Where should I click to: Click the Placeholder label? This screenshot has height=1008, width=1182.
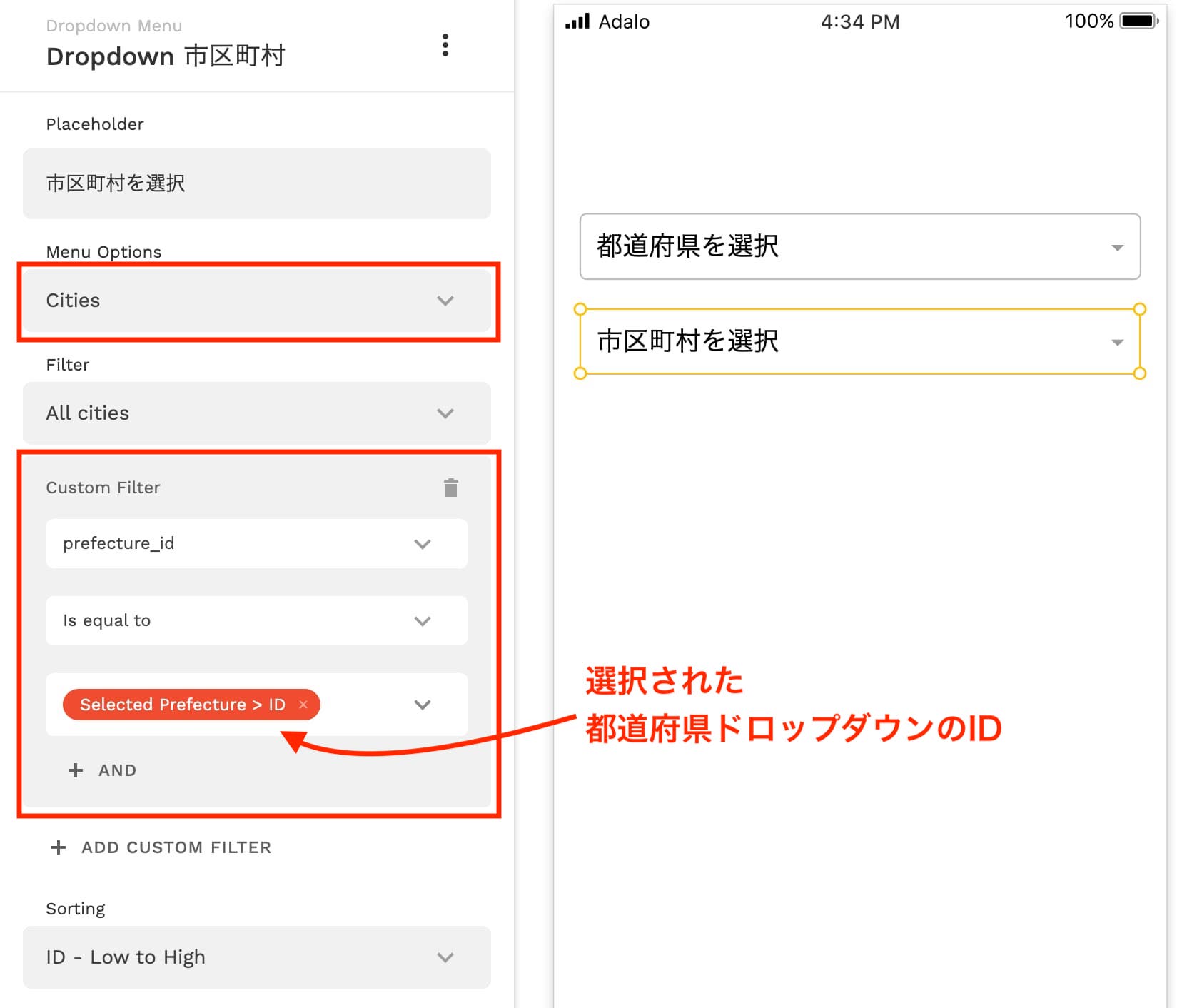pyautogui.click(x=95, y=124)
